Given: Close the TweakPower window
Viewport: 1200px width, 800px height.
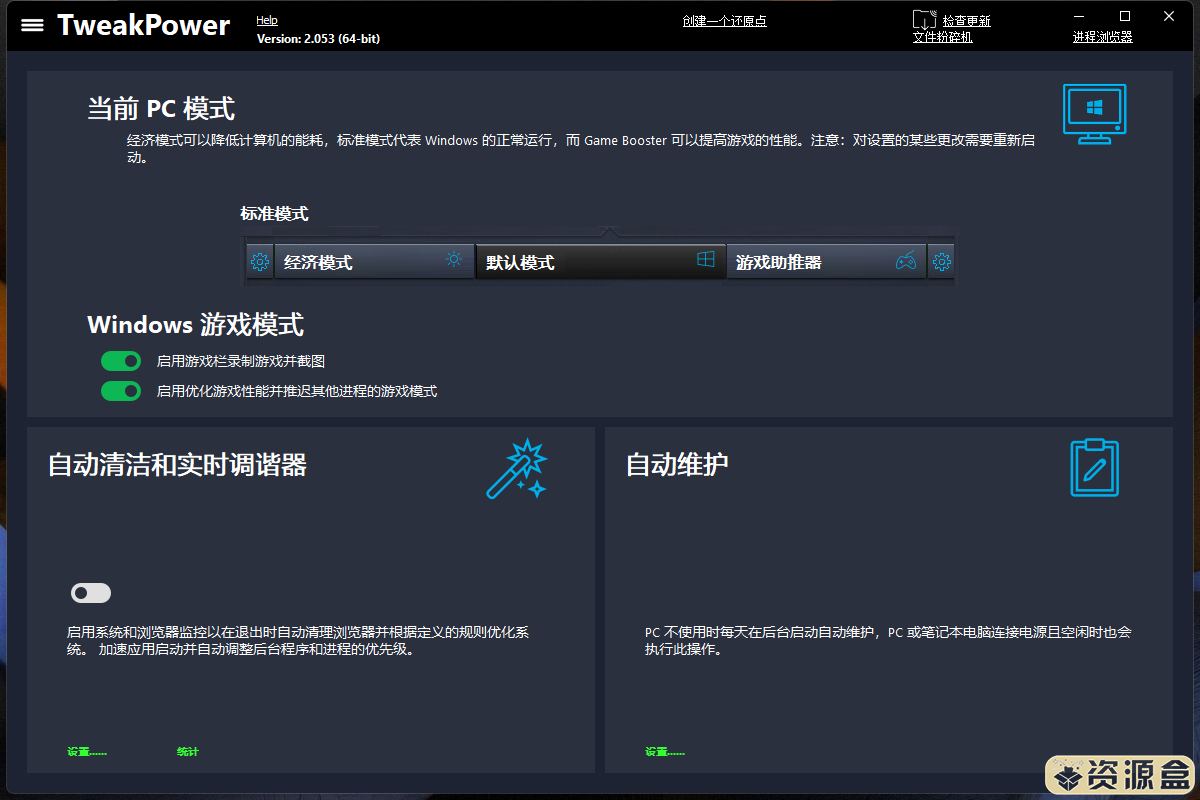Looking at the screenshot, I should tap(1169, 16).
